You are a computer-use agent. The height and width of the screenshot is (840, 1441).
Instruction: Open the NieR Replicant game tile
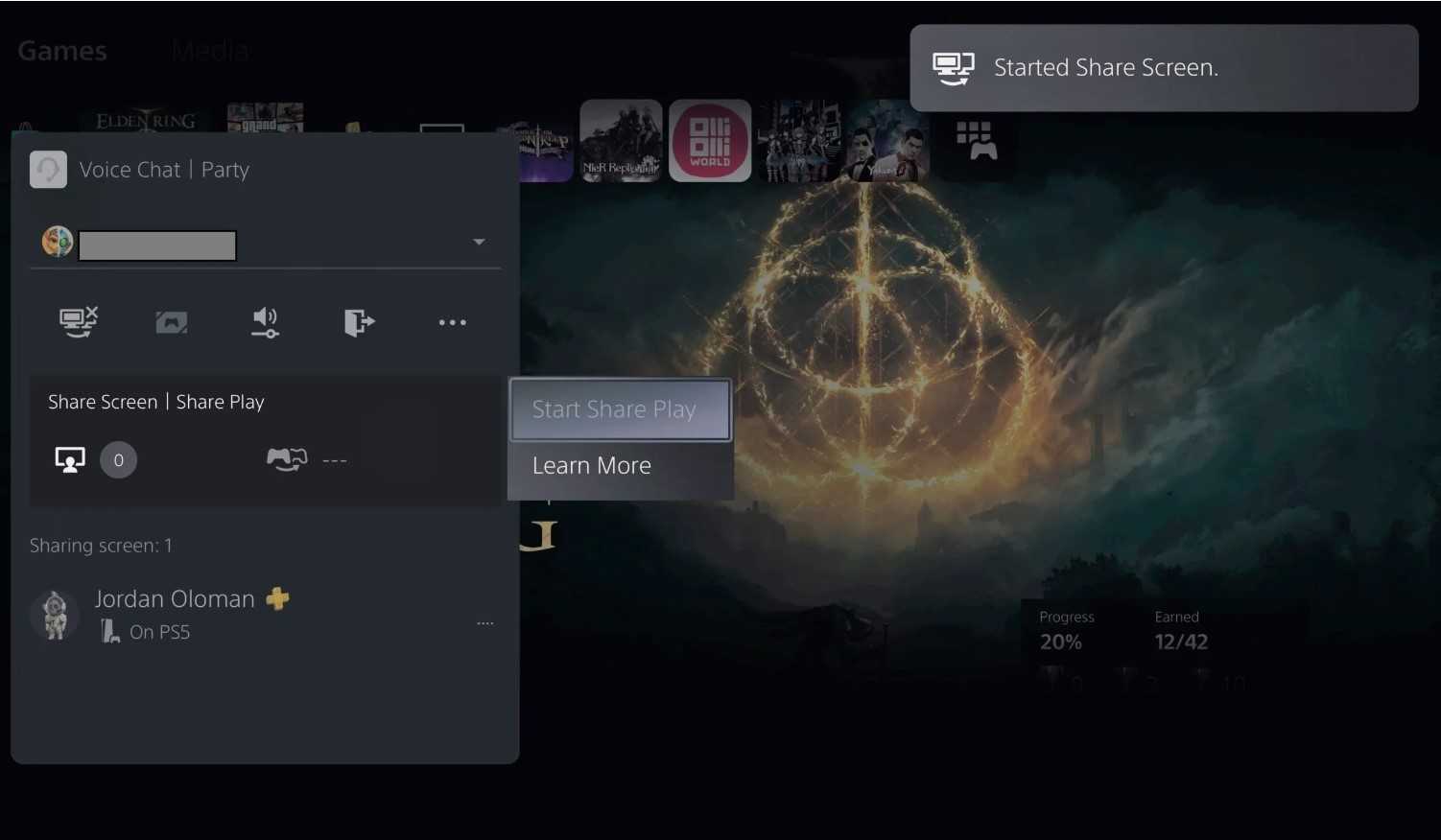(621, 140)
